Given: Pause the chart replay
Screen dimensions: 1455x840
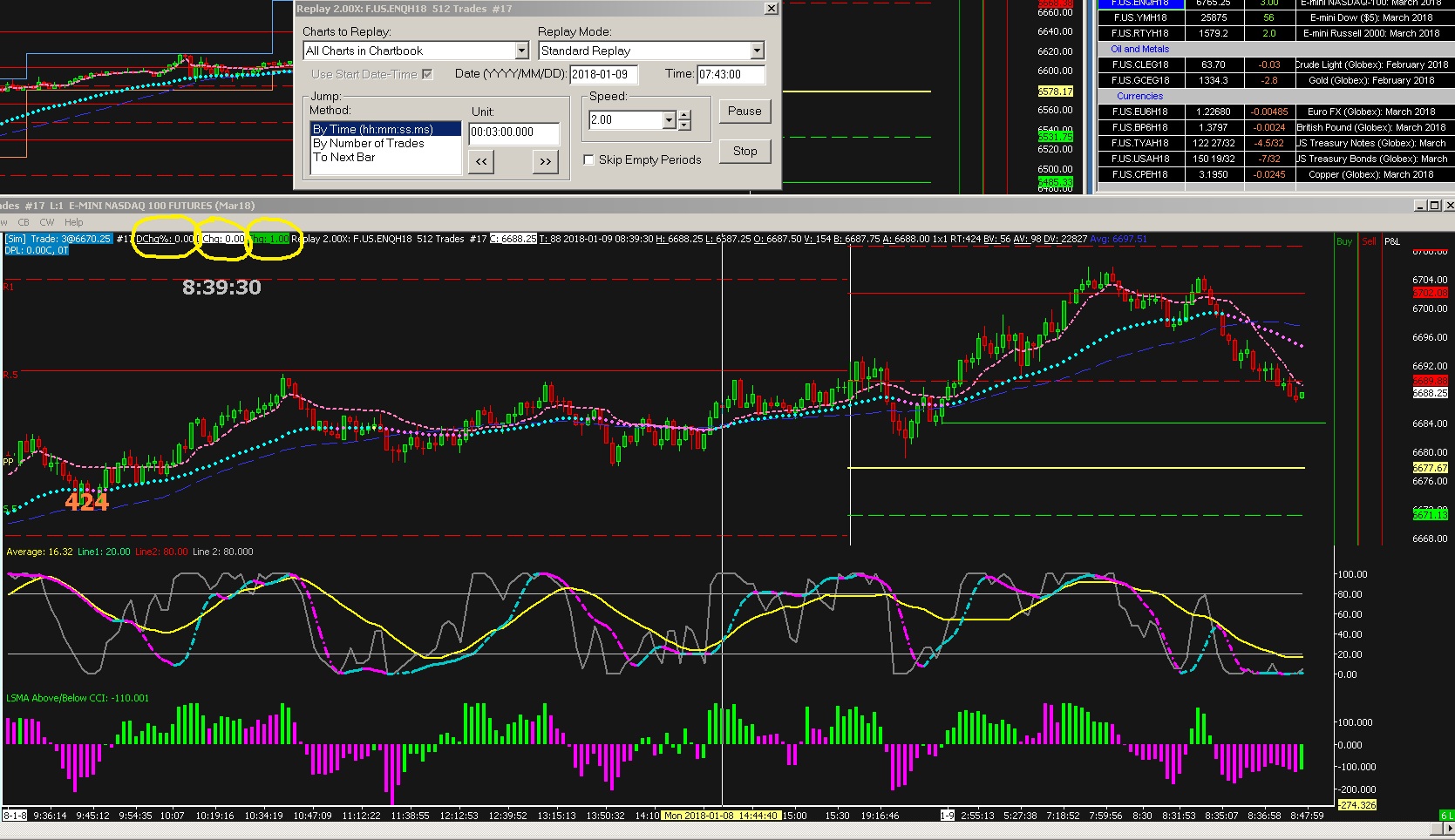Looking at the screenshot, I should [x=744, y=111].
